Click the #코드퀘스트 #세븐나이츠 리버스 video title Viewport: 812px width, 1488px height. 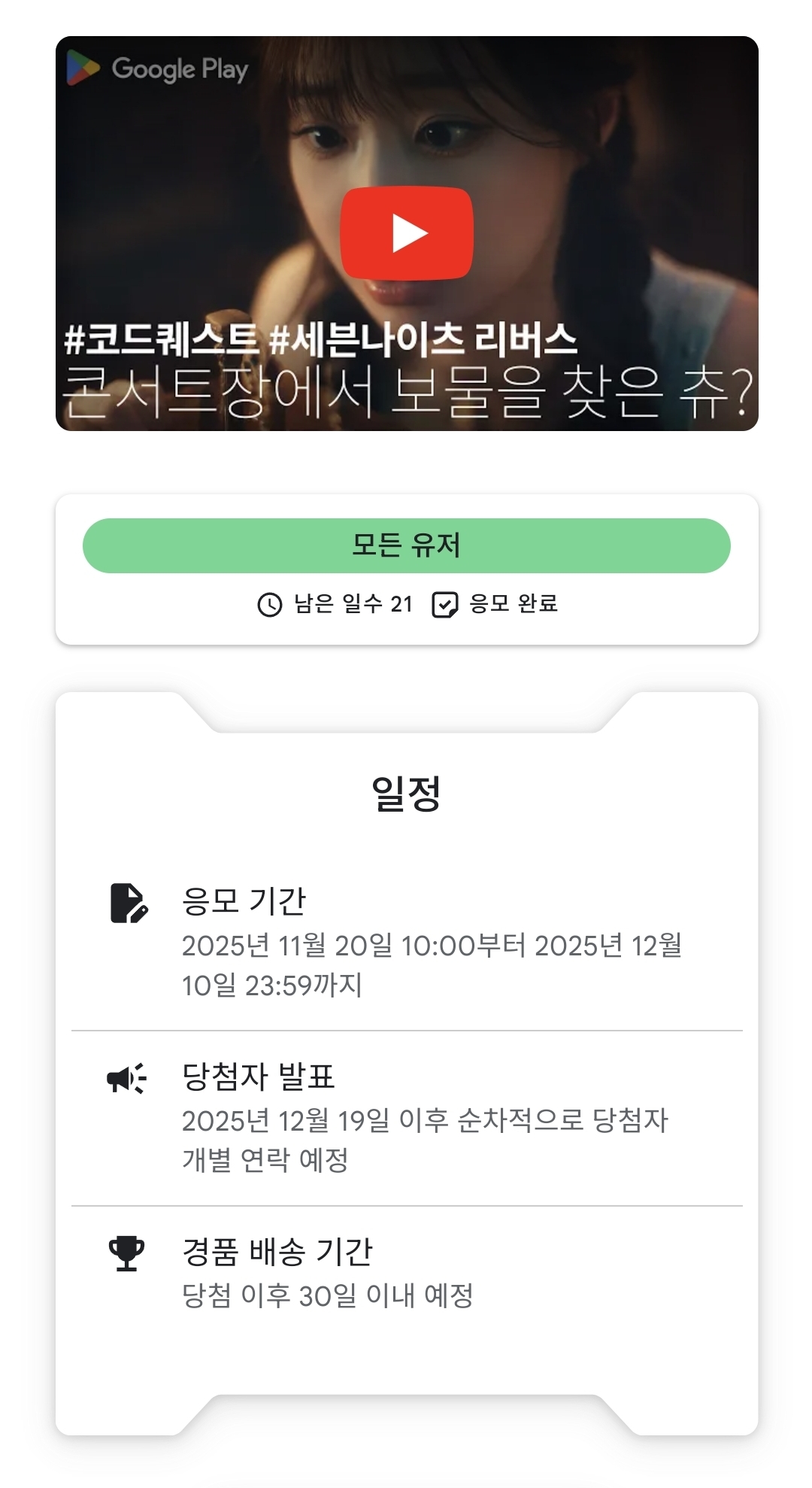(x=320, y=339)
